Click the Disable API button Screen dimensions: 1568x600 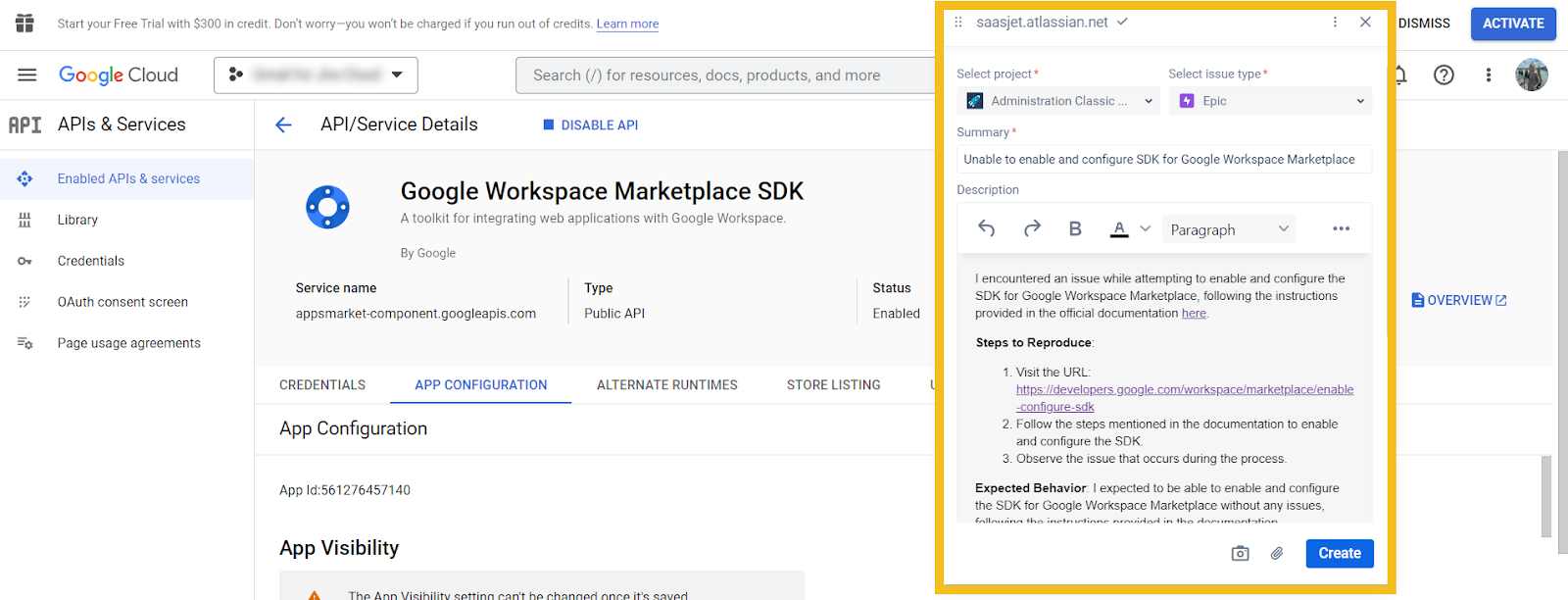pos(591,125)
